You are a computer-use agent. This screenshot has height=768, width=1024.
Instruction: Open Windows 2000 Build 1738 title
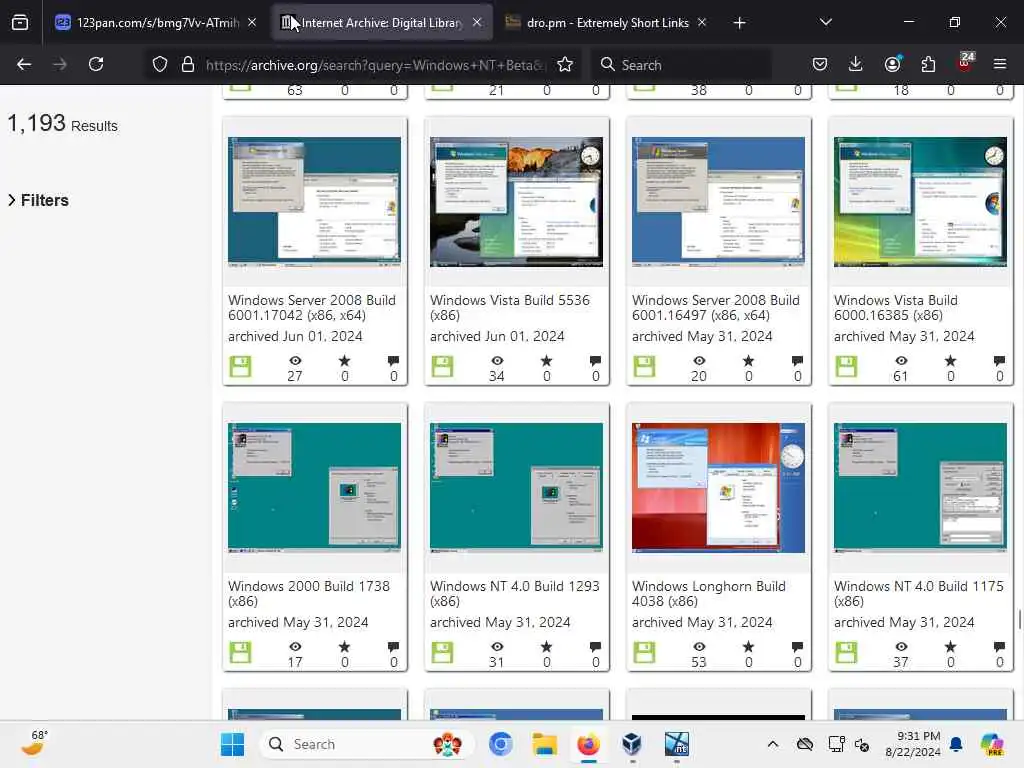pyautogui.click(x=309, y=594)
